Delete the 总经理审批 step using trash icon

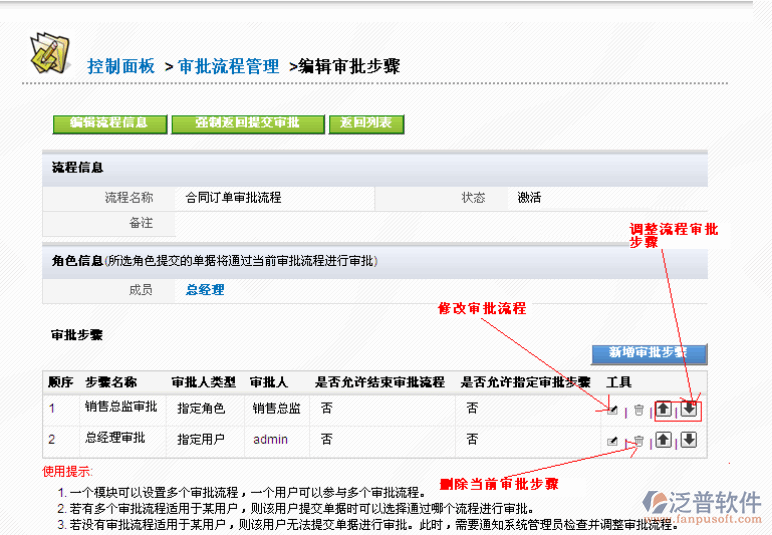(638, 440)
